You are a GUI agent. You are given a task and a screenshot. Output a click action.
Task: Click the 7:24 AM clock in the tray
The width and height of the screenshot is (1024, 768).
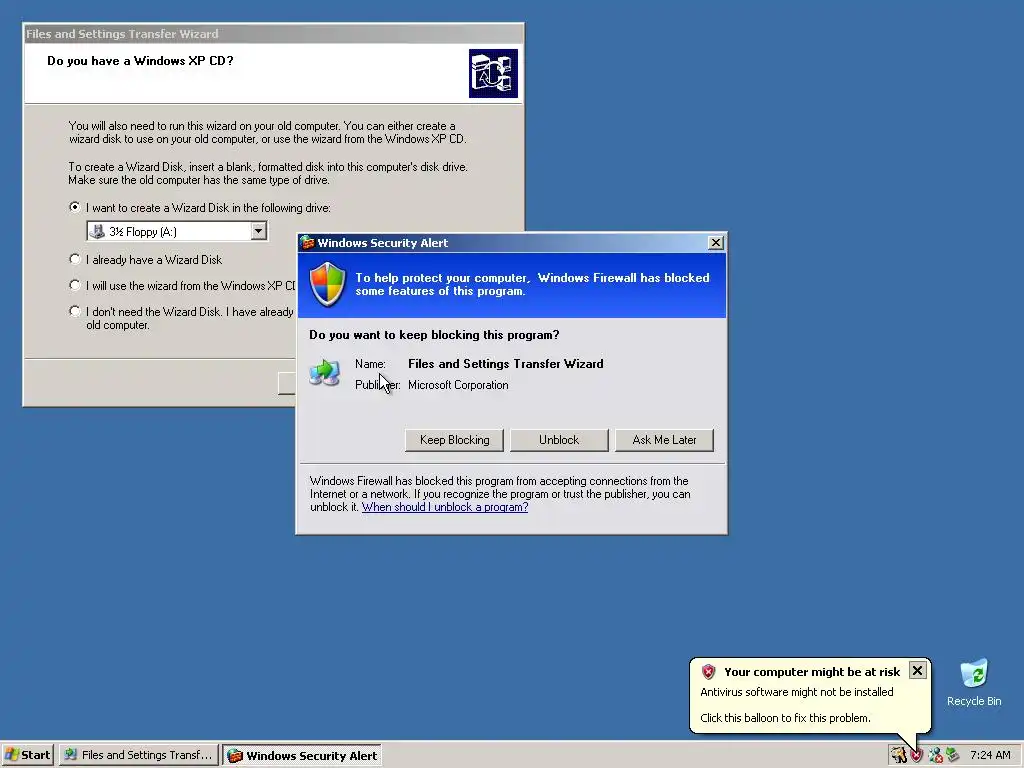pyautogui.click(x=990, y=755)
